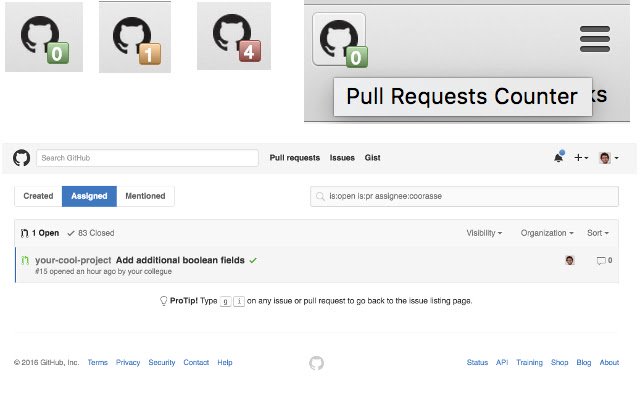Expand the plus create-new dropdown
Viewport: 640px width, 400px height.
click(x=581, y=158)
